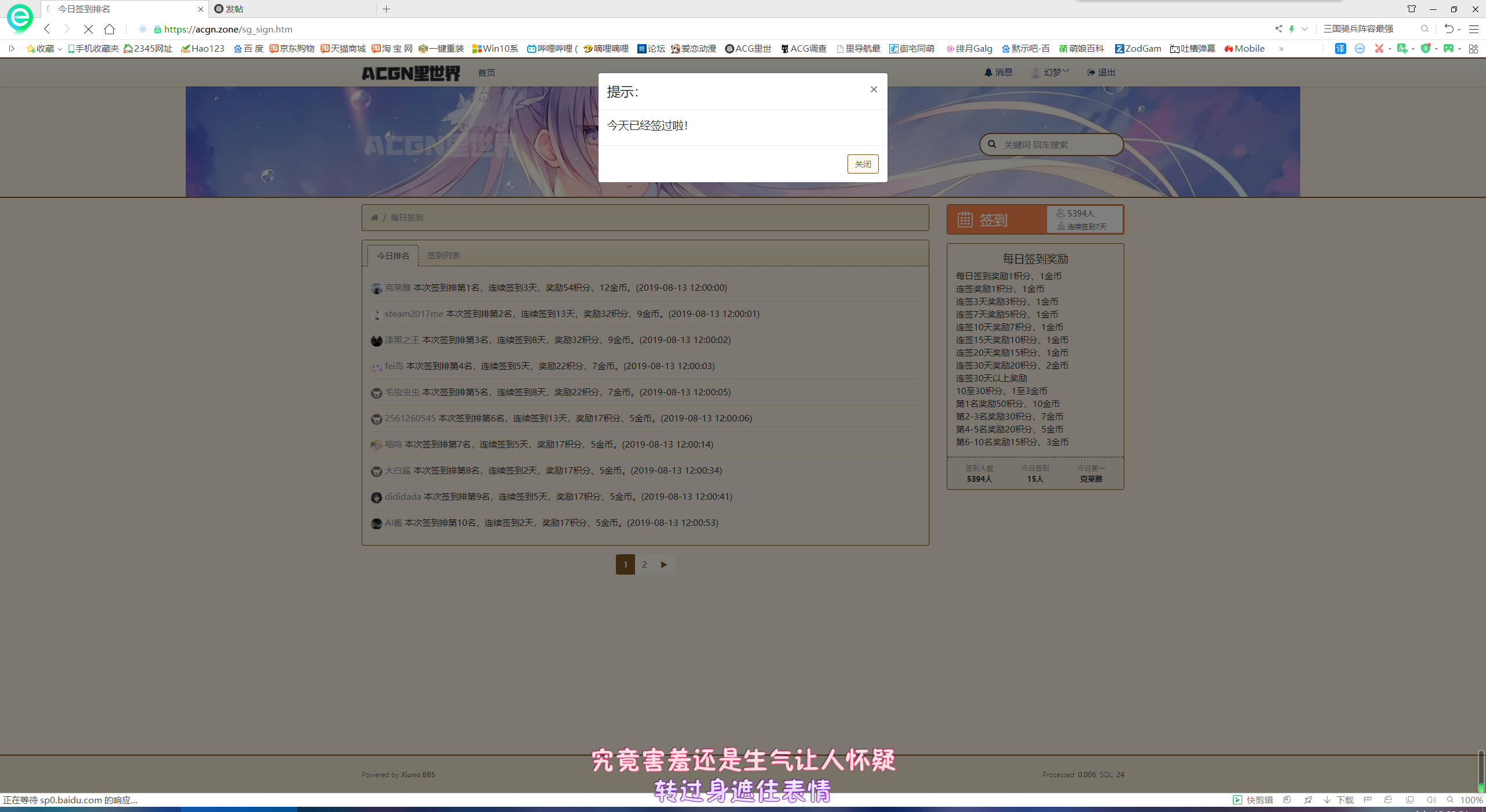
Task: Click the next page arrow in pagination
Action: pos(664,564)
